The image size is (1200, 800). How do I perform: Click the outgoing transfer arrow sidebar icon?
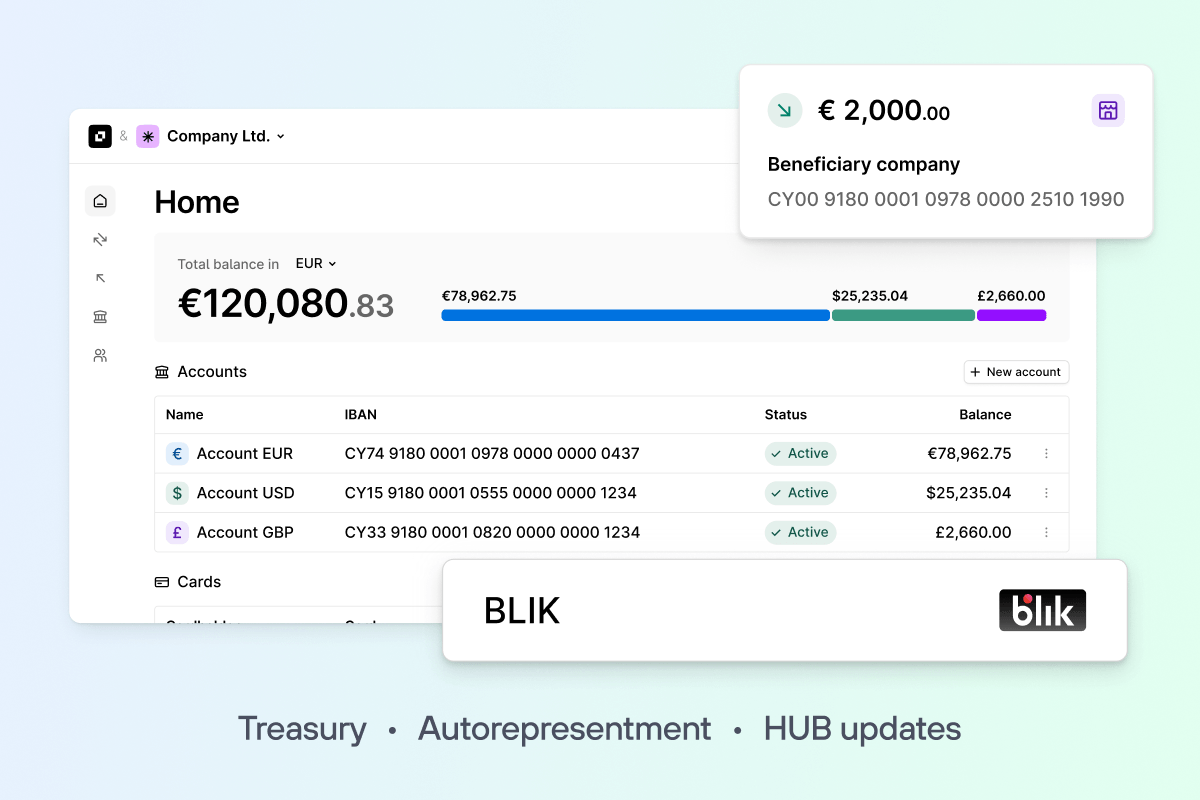[100, 277]
